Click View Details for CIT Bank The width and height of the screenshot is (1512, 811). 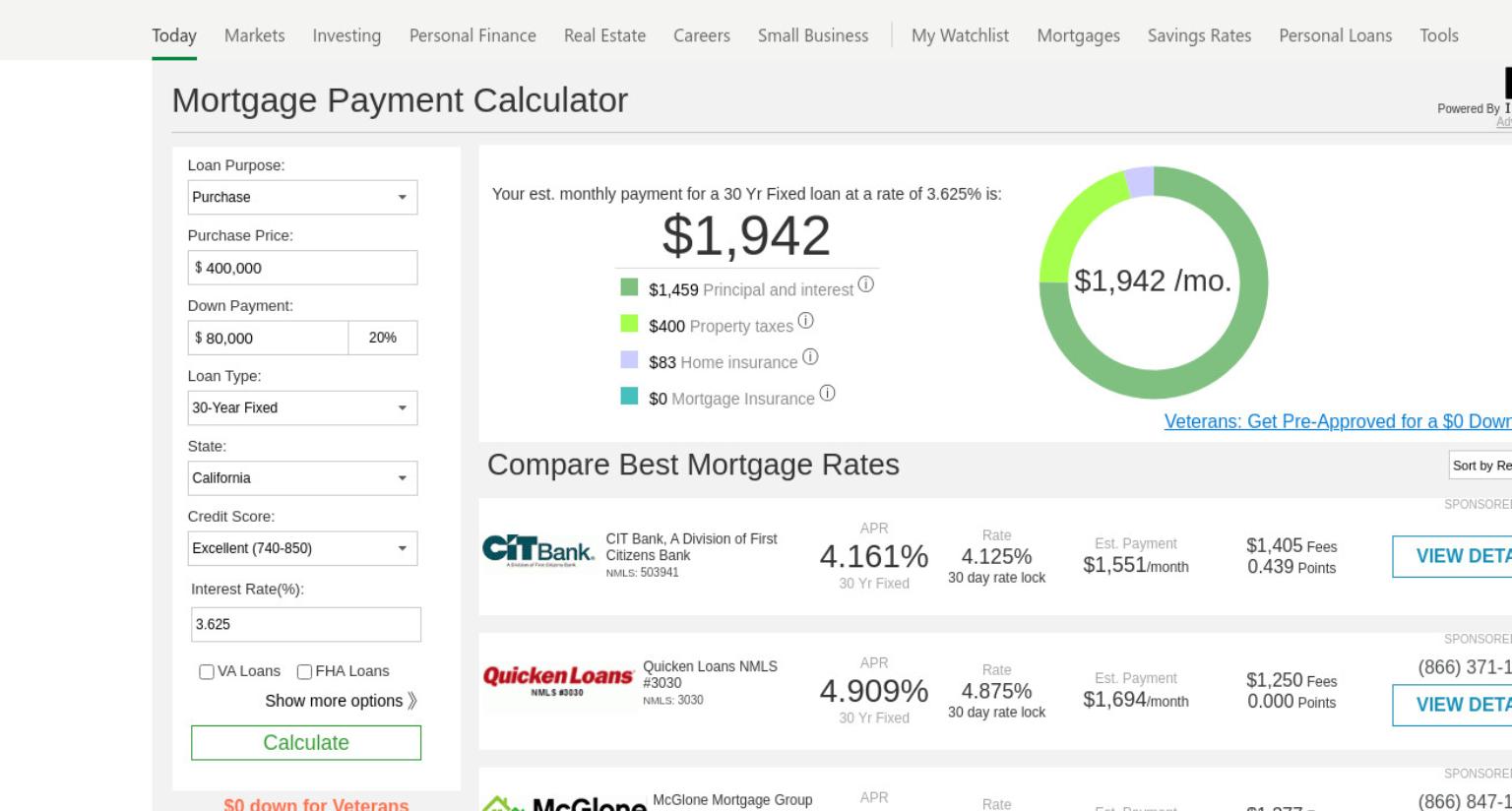tap(1452, 556)
